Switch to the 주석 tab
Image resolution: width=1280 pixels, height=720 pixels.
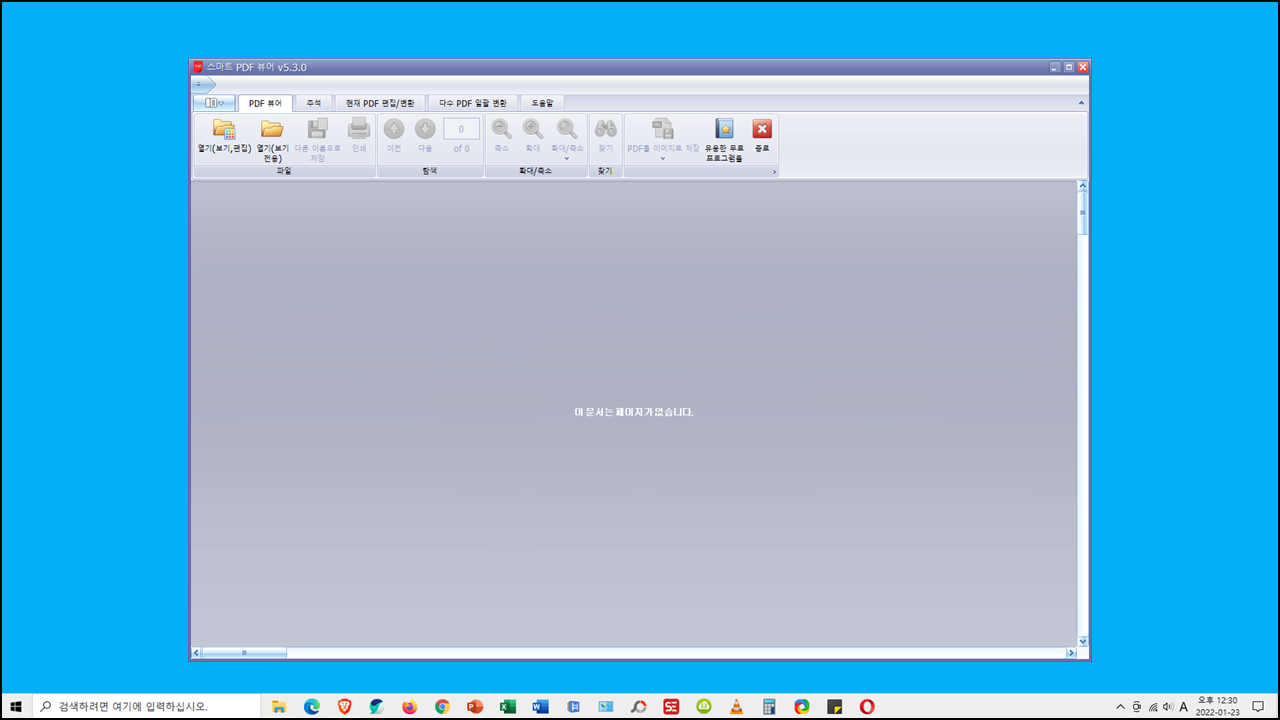coord(314,103)
